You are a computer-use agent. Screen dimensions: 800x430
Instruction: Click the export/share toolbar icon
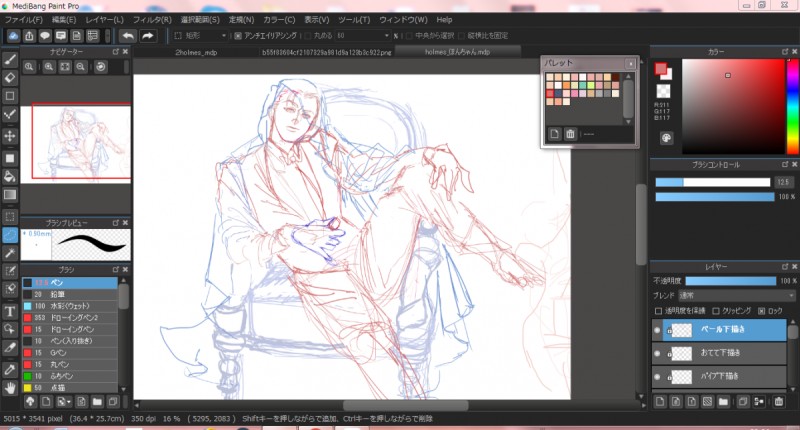tap(29, 36)
